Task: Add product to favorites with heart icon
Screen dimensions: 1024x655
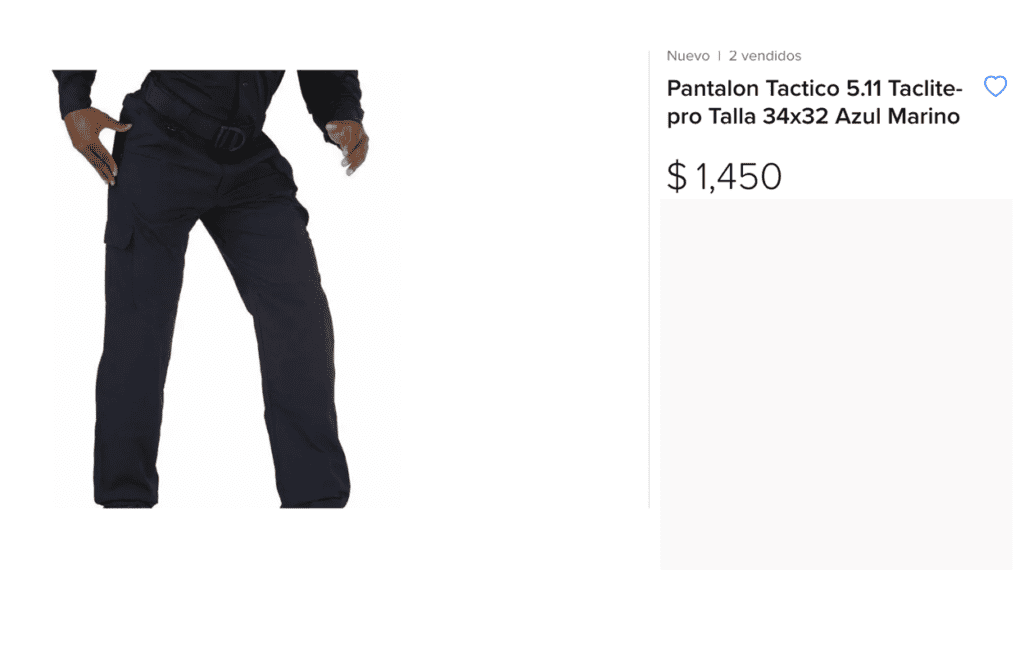Action: click(995, 86)
